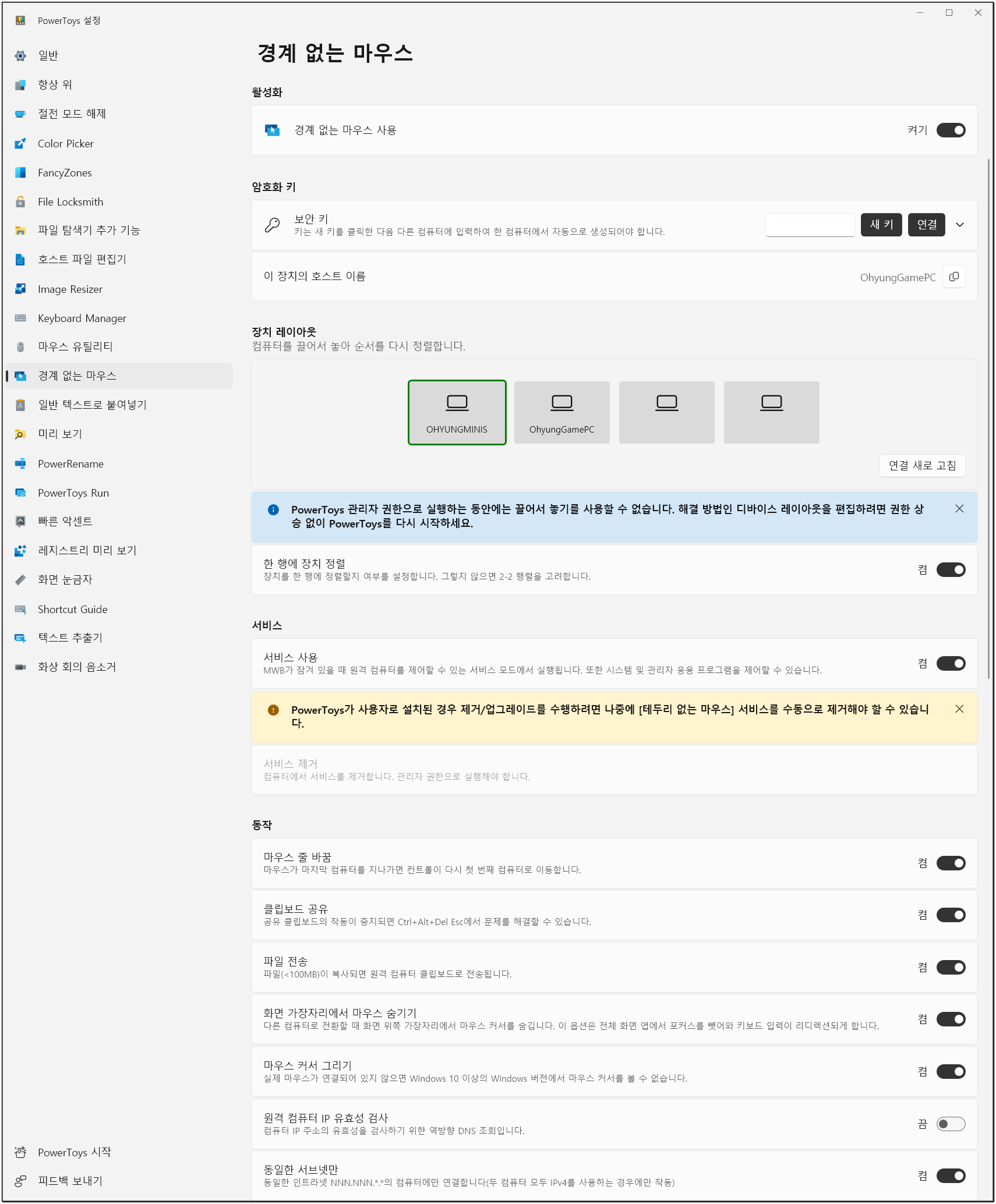Select the OhyungGamePC device tile
Image resolution: width=996 pixels, height=1204 pixels.
pyautogui.click(x=561, y=413)
